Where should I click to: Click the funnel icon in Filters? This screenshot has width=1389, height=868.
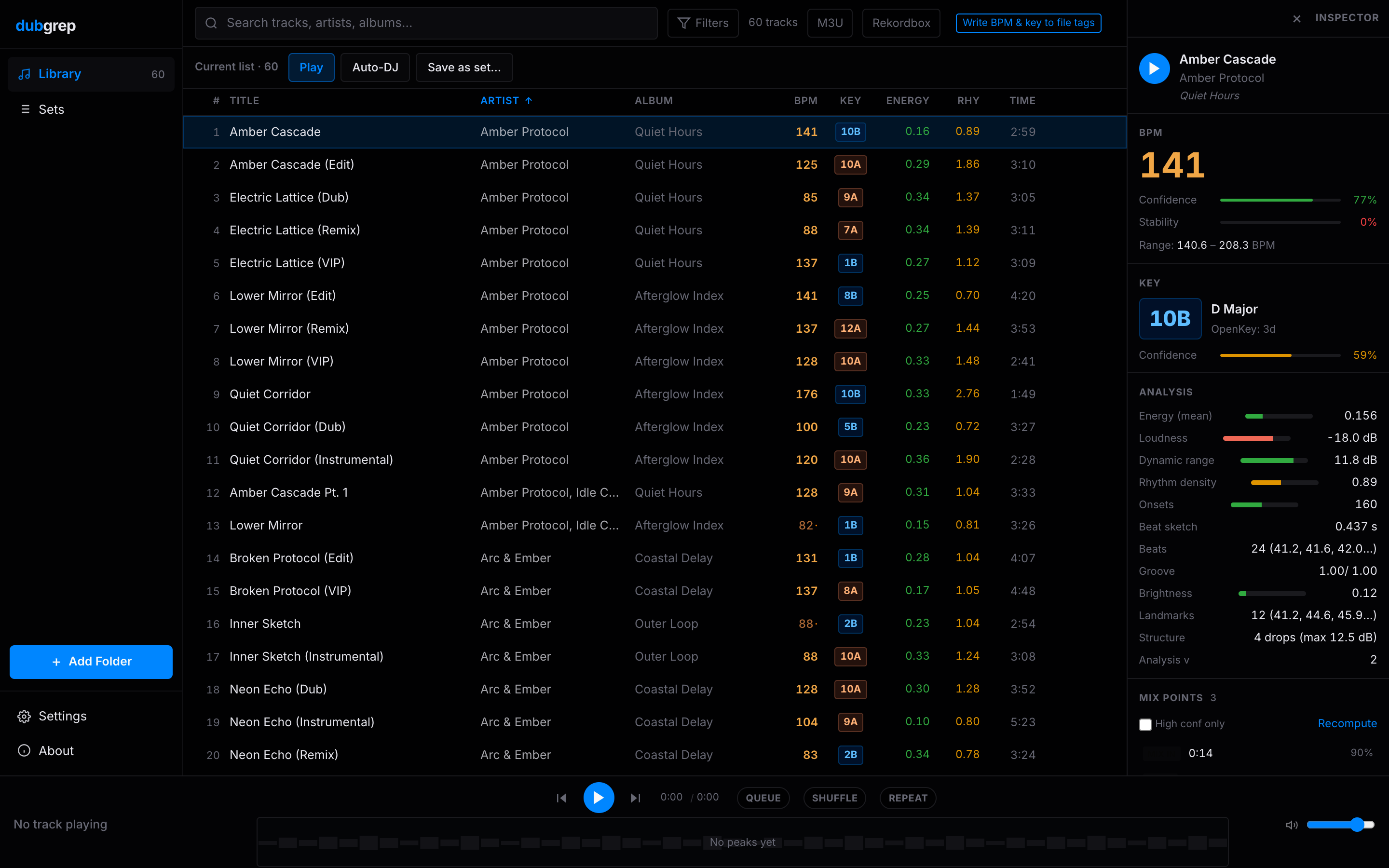click(x=683, y=23)
